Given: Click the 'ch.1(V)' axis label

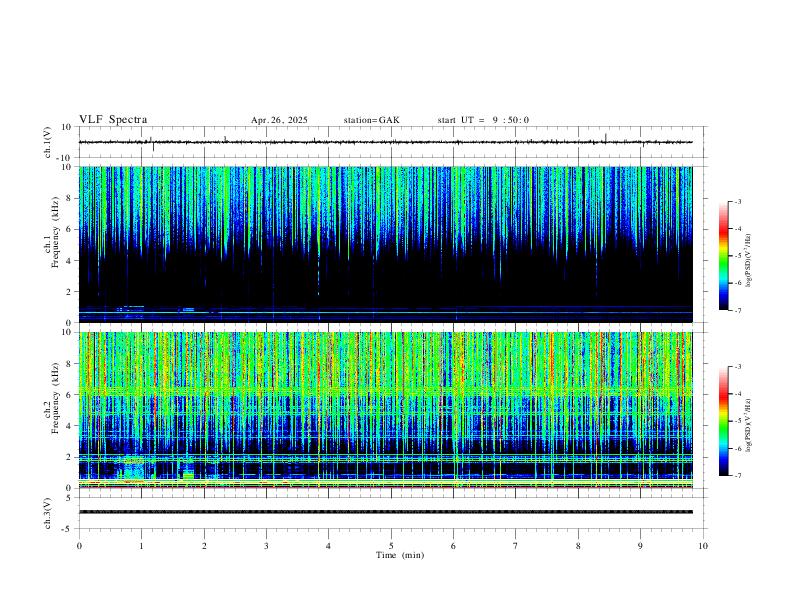Looking at the screenshot, I should click(48, 142).
